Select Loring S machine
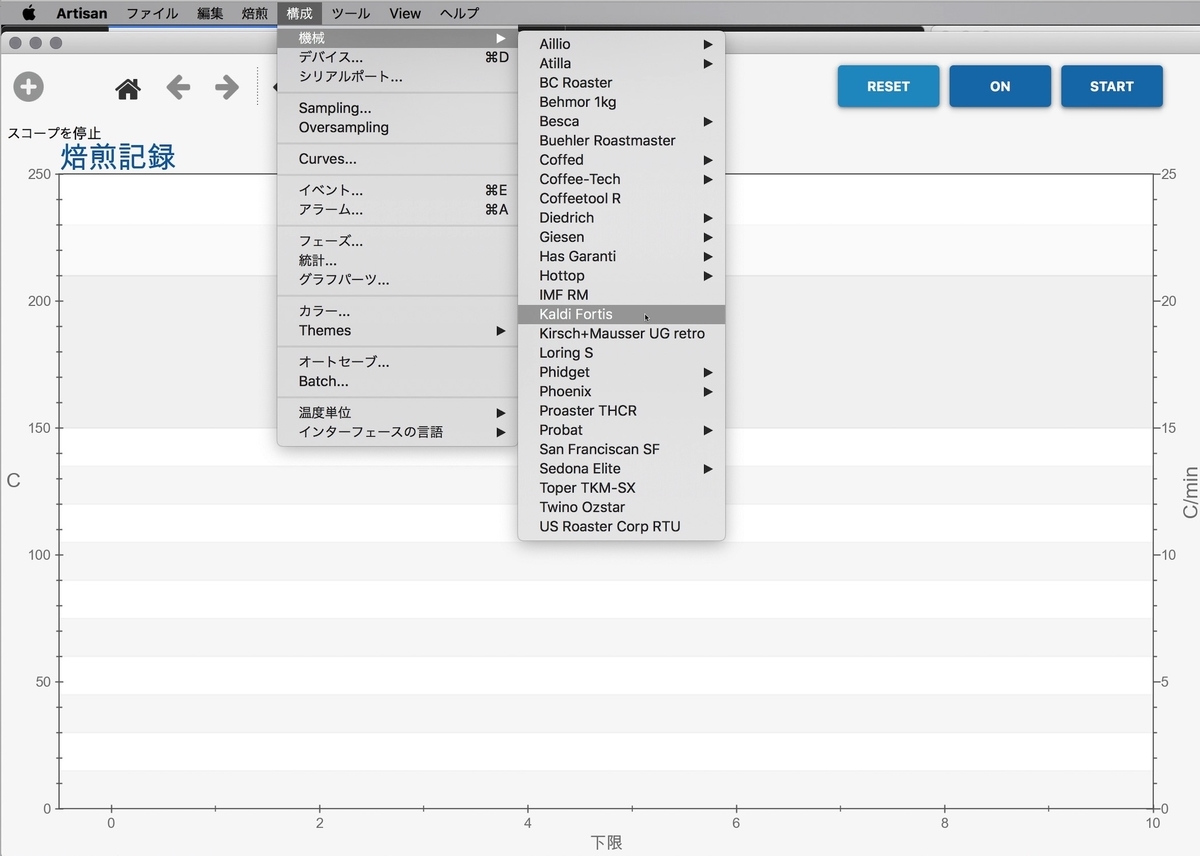1200x856 pixels. (622, 353)
